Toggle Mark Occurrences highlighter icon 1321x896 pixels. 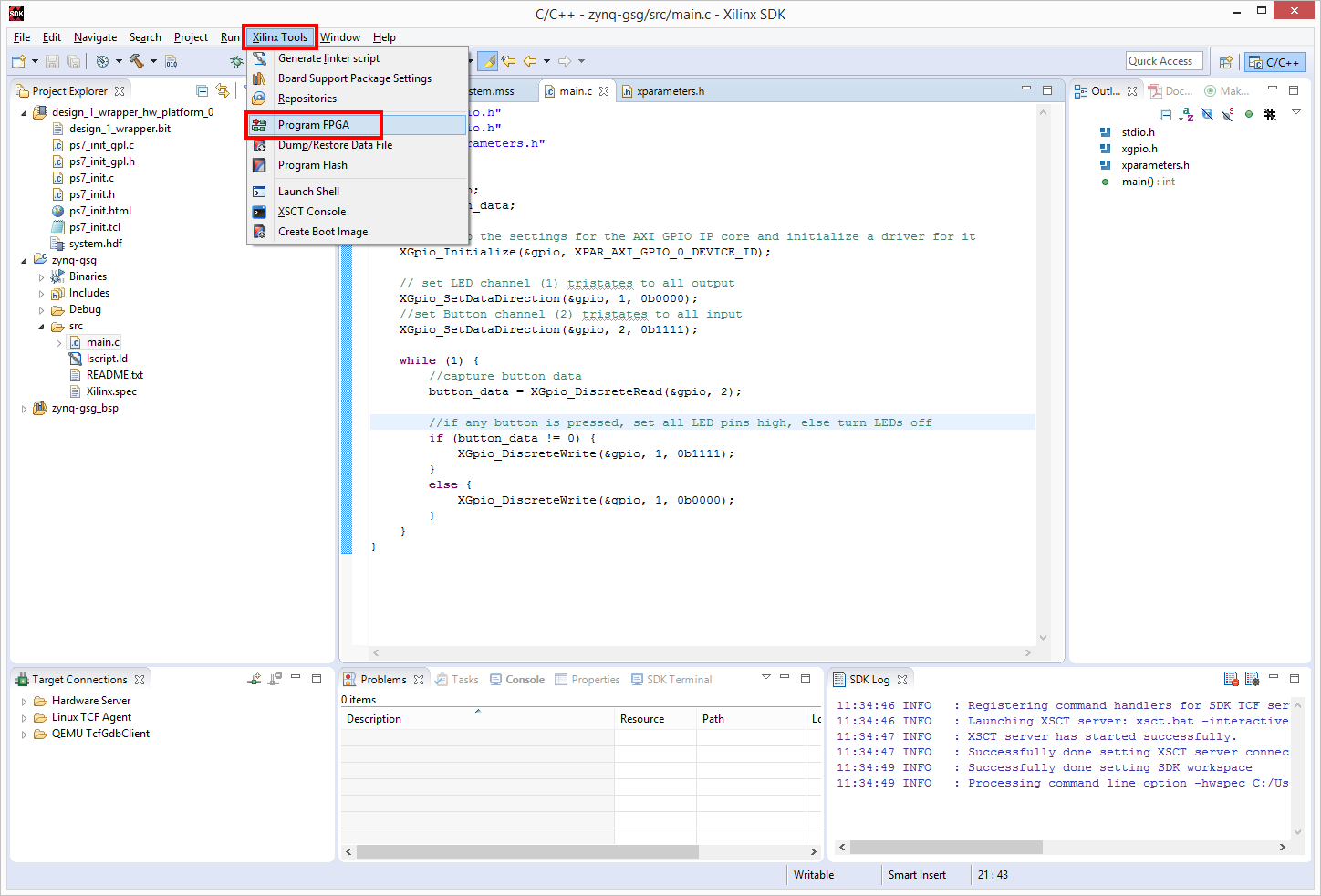click(488, 61)
